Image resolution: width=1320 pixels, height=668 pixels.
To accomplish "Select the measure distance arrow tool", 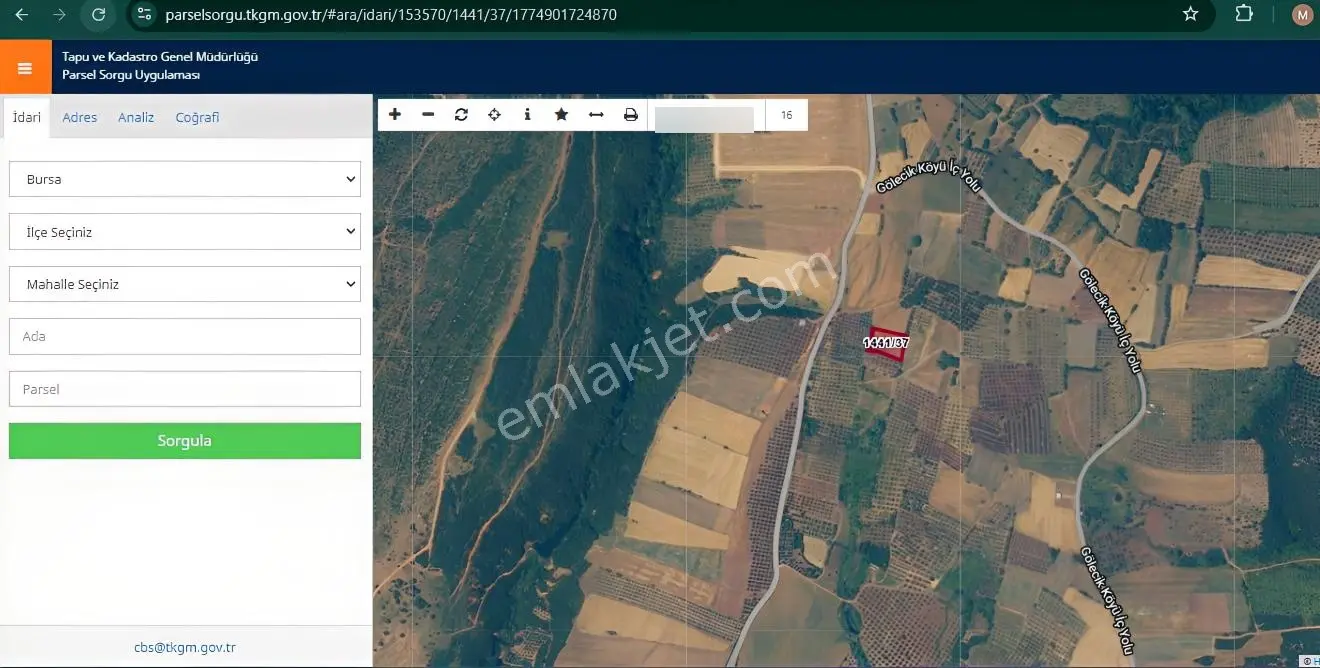I will click(596, 115).
